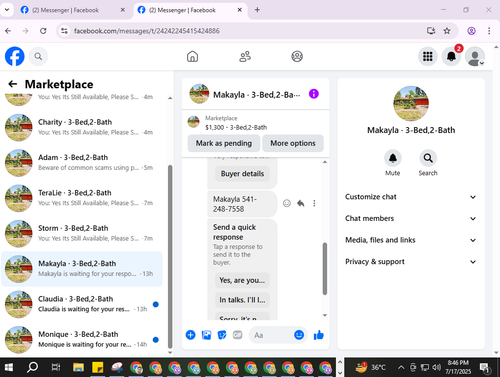Expand Media, files and links section
The width and height of the screenshot is (500, 377).
pos(411,240)
